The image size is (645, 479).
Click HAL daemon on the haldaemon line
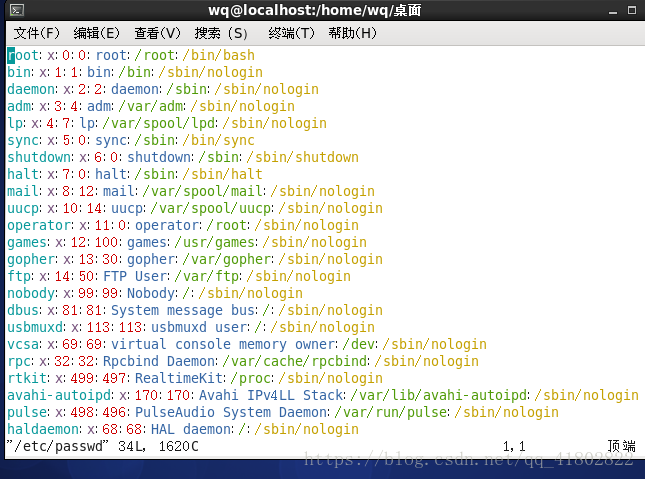[x=191, y=429]
